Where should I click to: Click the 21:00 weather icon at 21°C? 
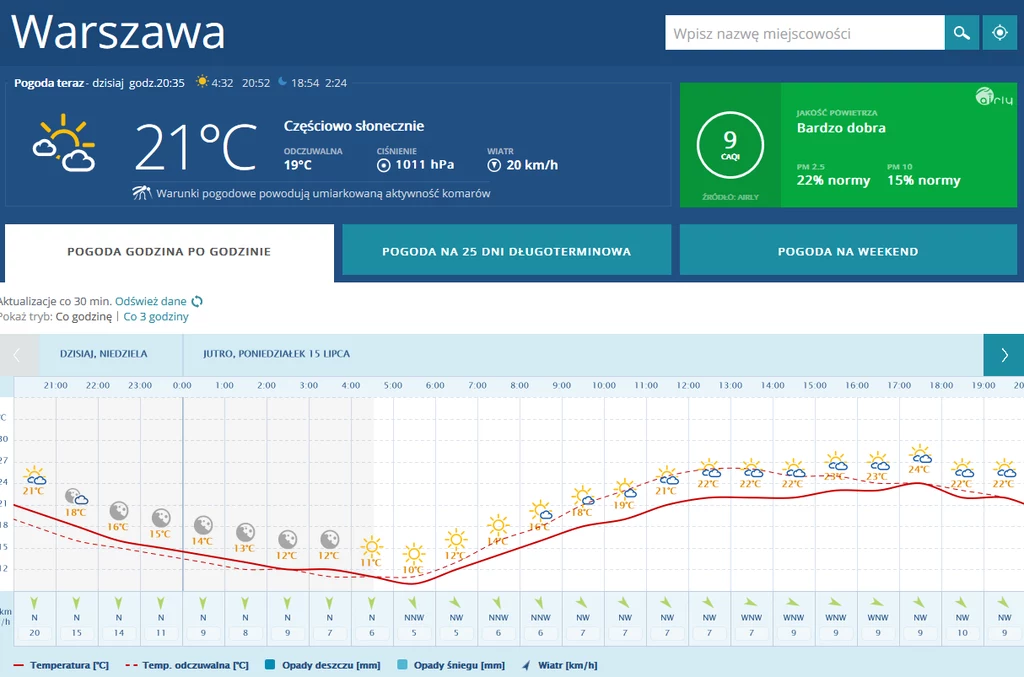point(35,476)
